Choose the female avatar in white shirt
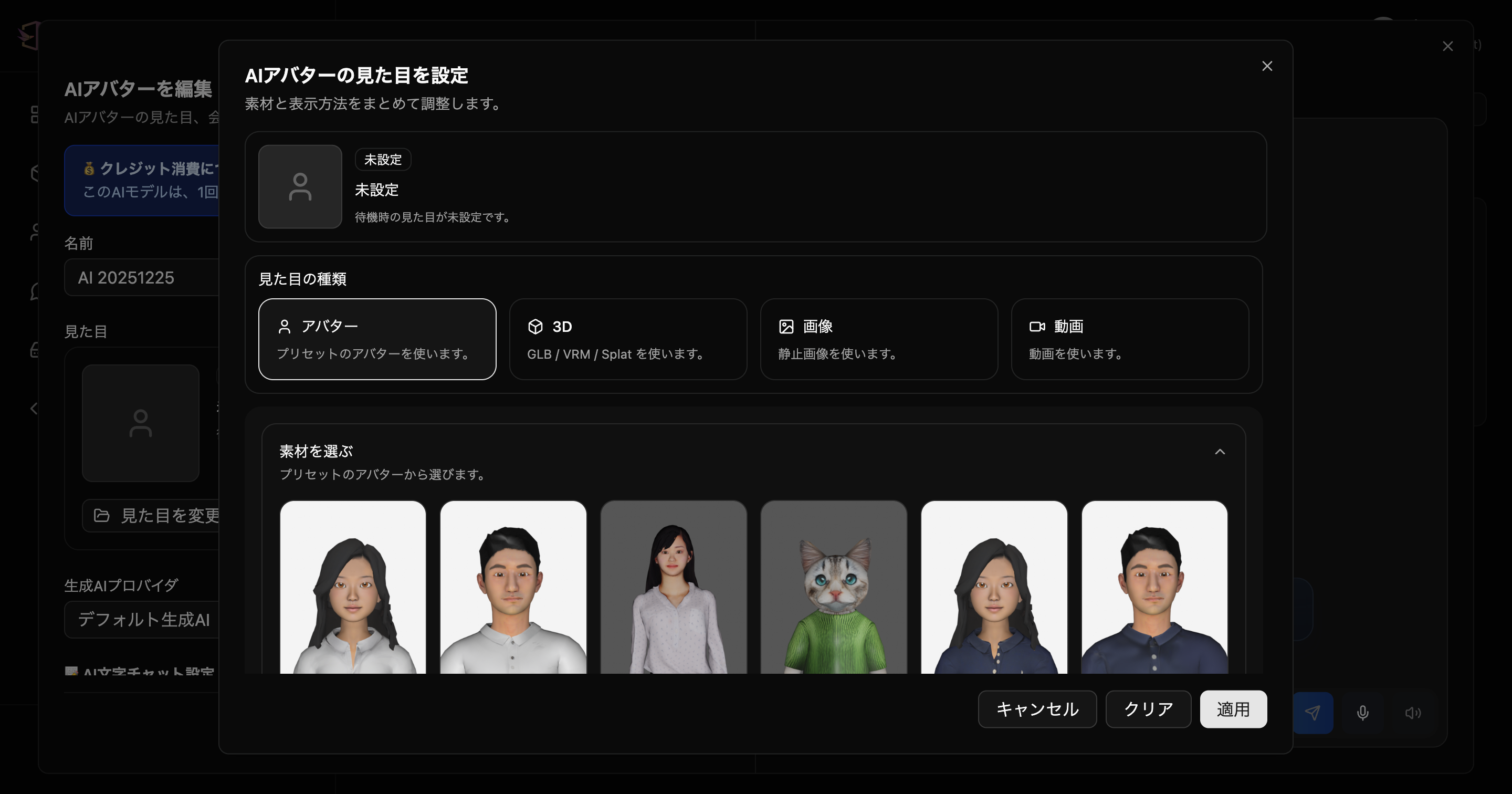Image resolution: width=1512 pixels, height=794 pixels. click(x=353, y=587)
